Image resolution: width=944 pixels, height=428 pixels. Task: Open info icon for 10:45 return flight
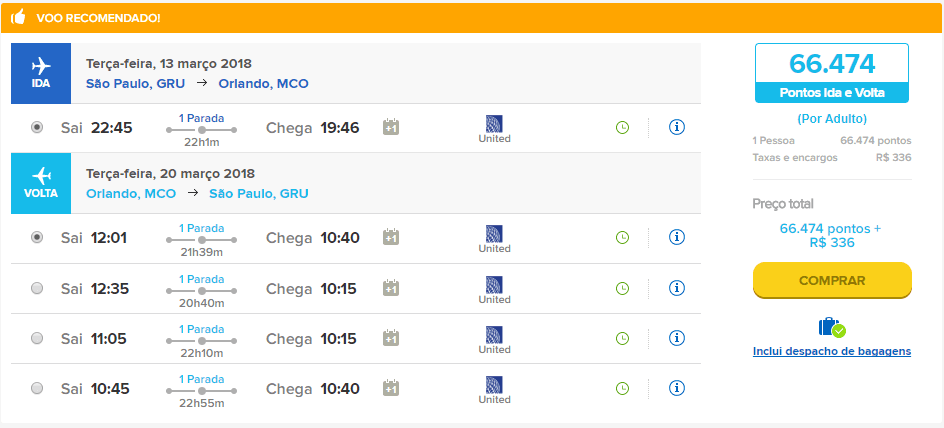coord(677,388)
